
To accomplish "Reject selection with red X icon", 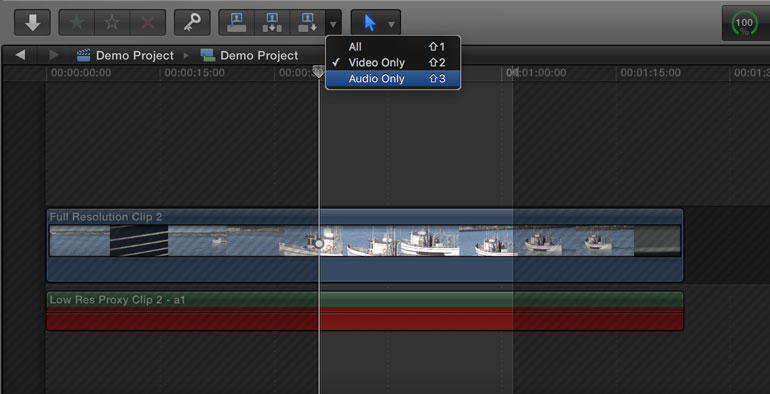I will [148, 23].
